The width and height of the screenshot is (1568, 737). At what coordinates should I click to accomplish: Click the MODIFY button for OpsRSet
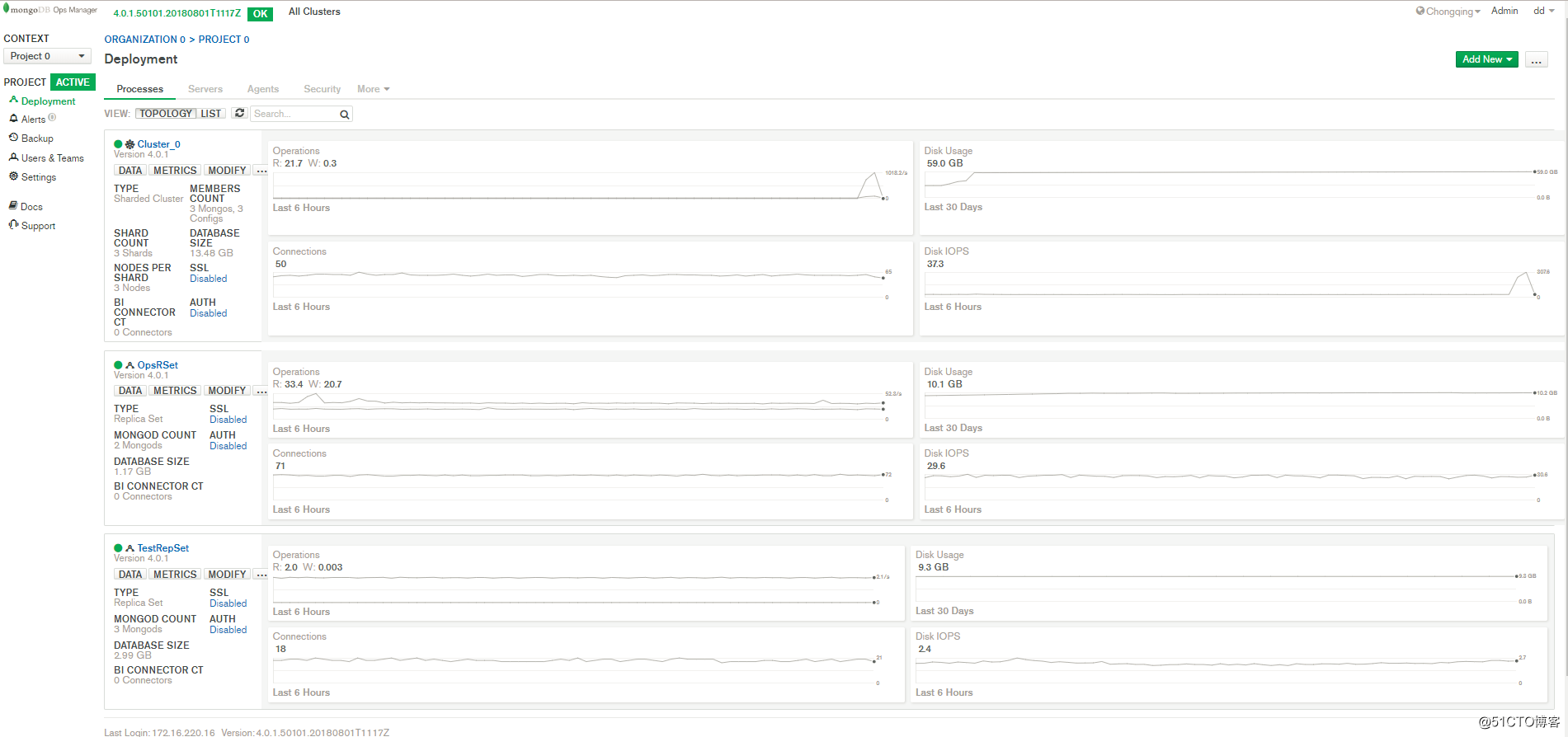(x=227, y=391)
